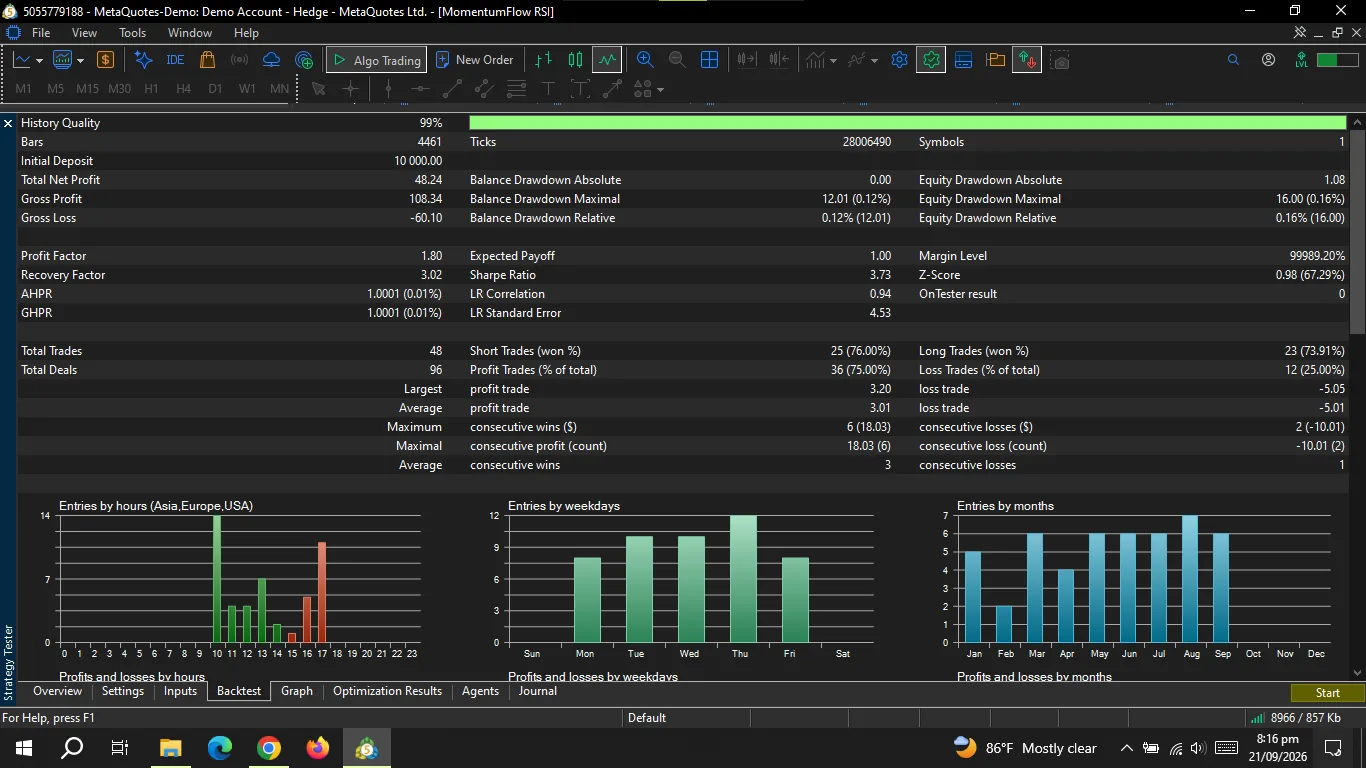Viewport: 1366px width, 768px height.
Task: Click the Market shopping bag icon
Action: (207, 60)
